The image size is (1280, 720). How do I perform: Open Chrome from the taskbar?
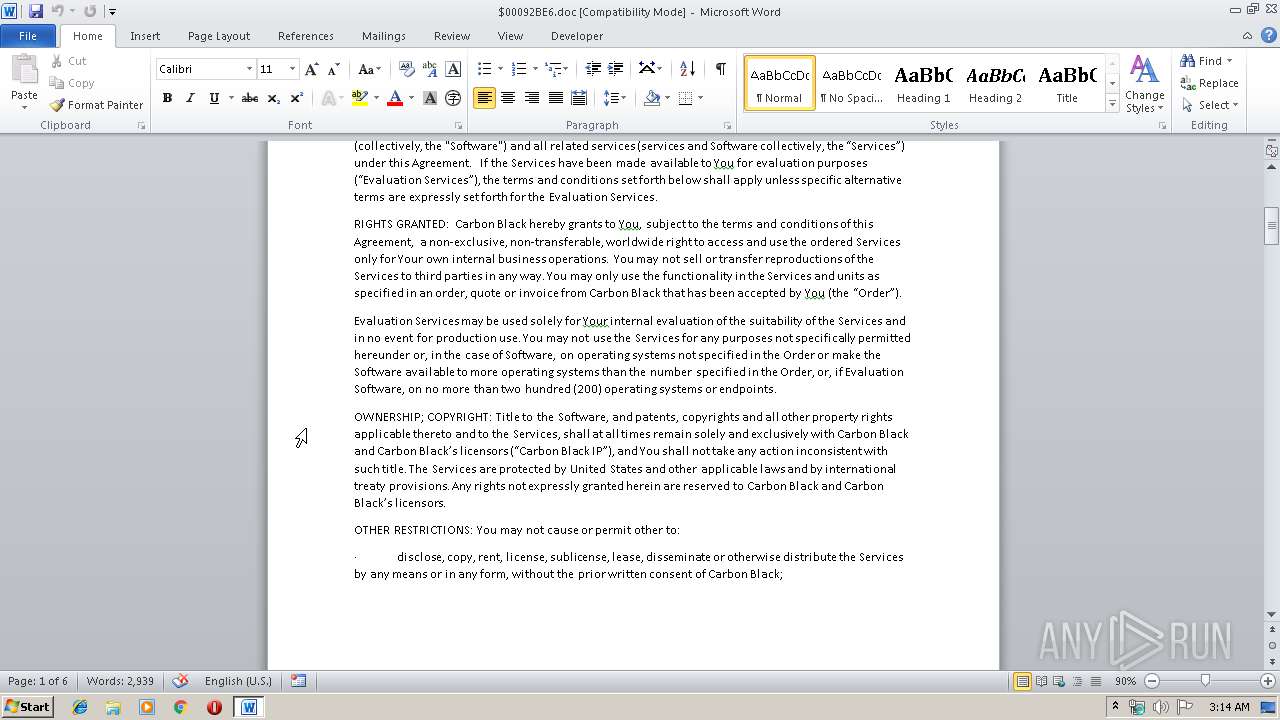pyautogui.click(x=180, y=707)
